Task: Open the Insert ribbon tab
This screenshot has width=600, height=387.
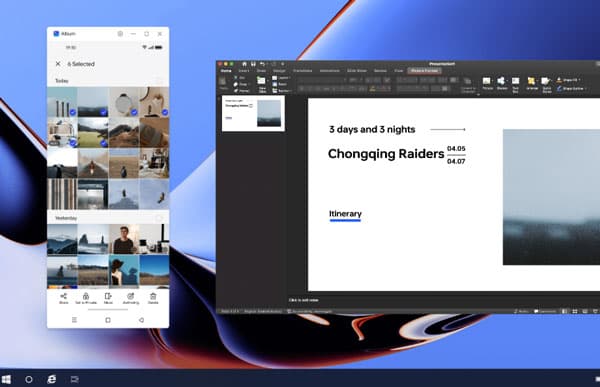Action: point(243,71)
